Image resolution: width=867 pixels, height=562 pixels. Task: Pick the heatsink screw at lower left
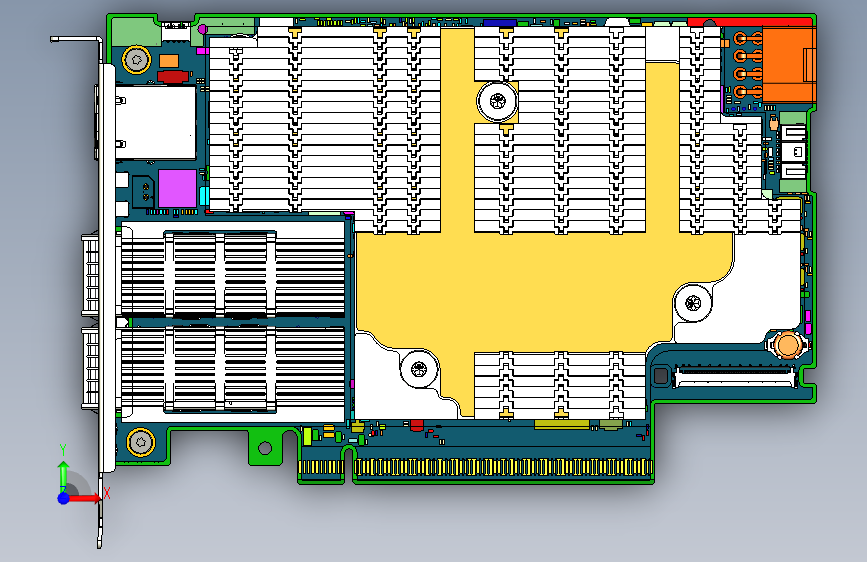tap(420, 368)
